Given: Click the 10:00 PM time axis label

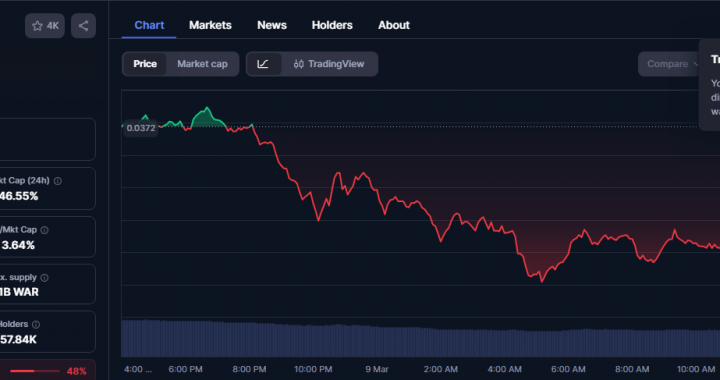Looking at the screenshot, I should [x=313, y=369].
